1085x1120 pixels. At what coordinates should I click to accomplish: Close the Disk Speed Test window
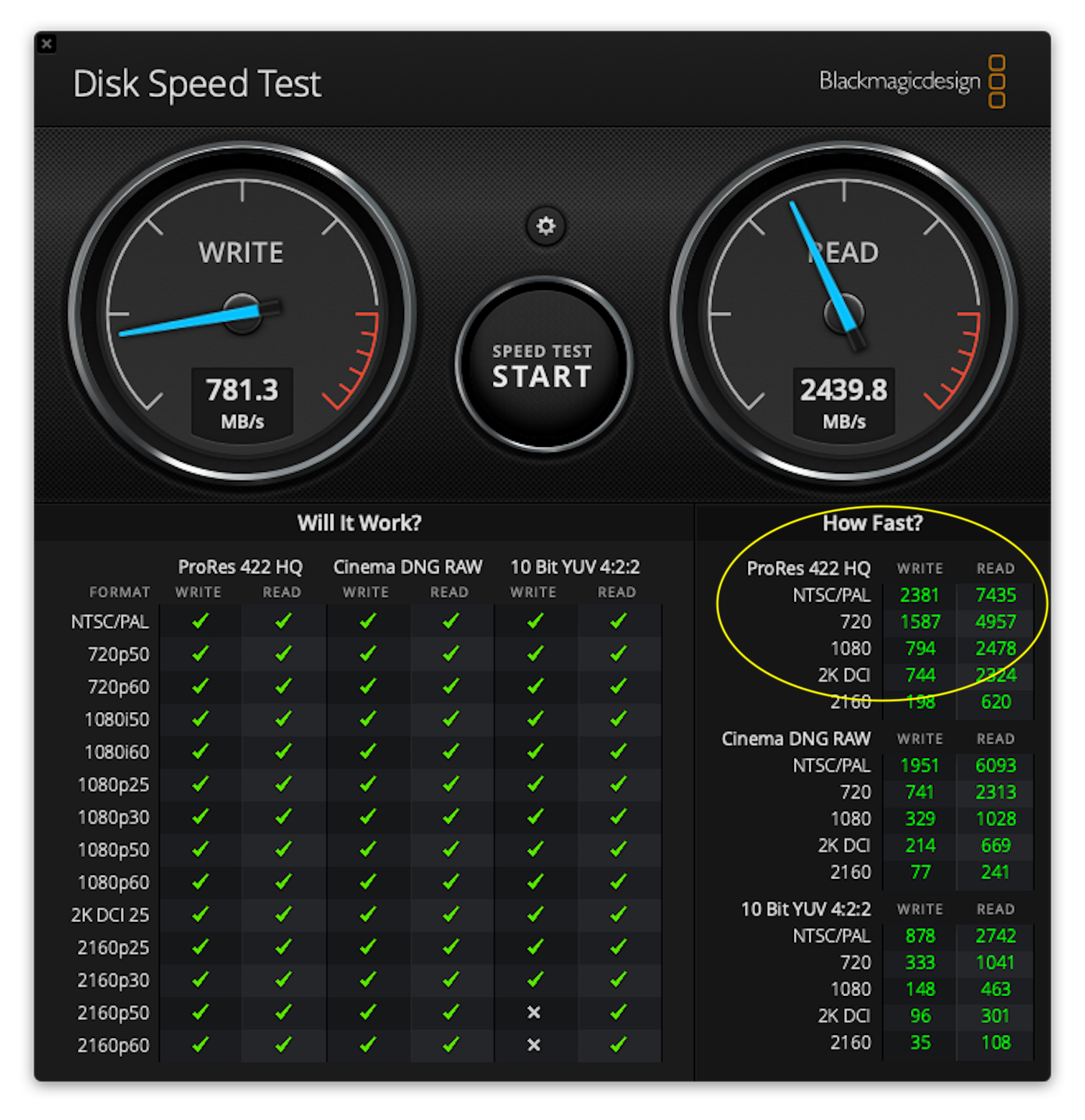click(47, 44)
